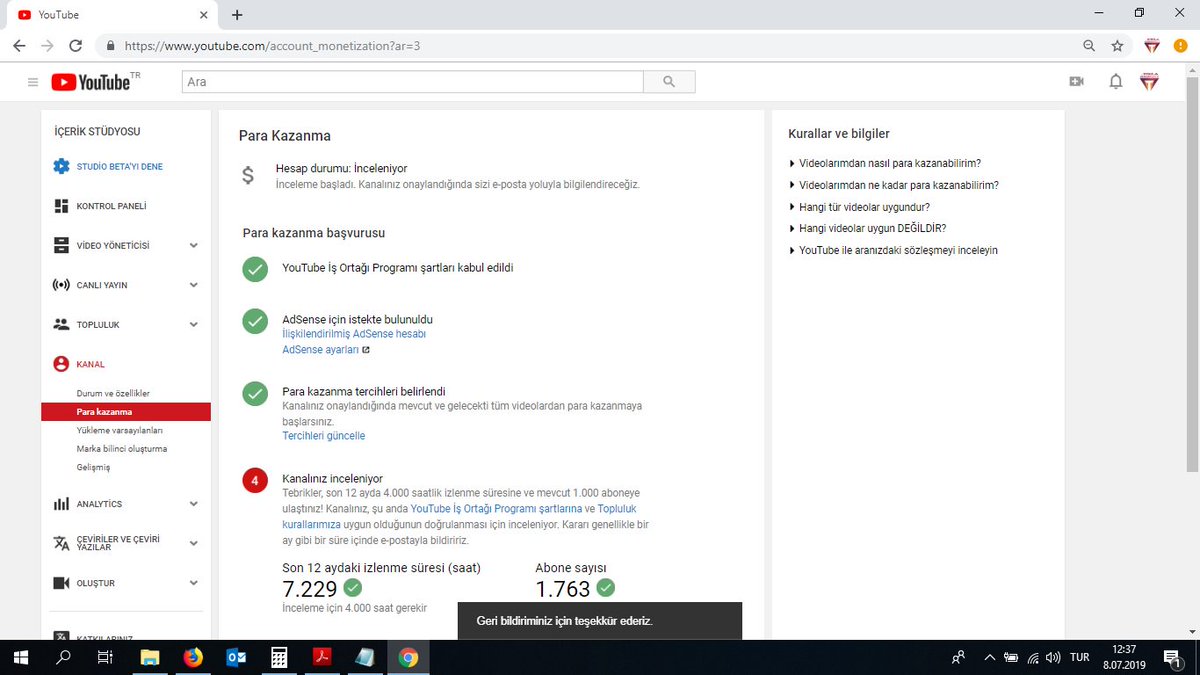Open File Explorer from the taskbar
This screenshot has width=1200, height=675.
(150, 657)
